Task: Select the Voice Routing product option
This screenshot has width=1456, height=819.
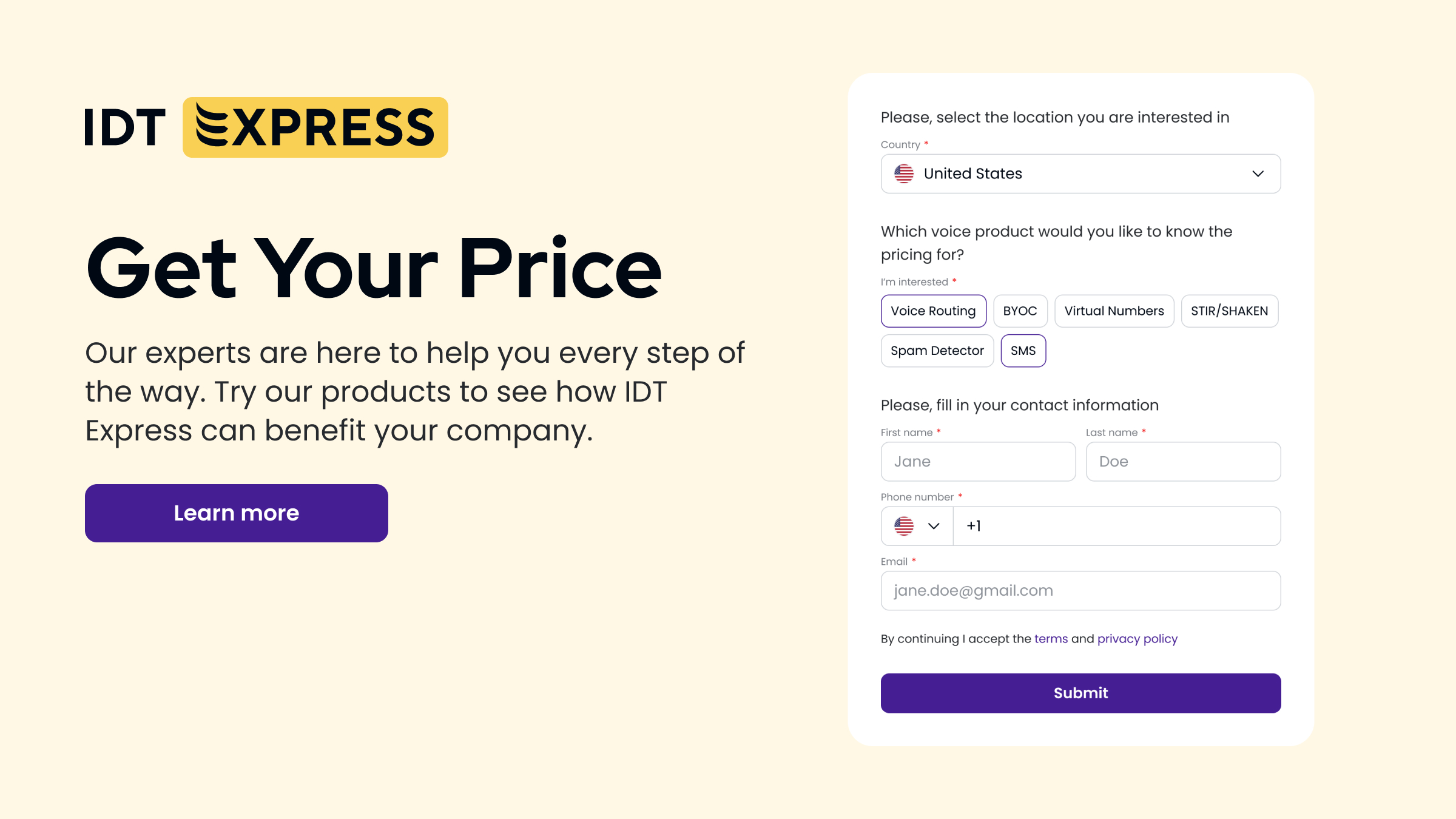Action: click(934, 311)
